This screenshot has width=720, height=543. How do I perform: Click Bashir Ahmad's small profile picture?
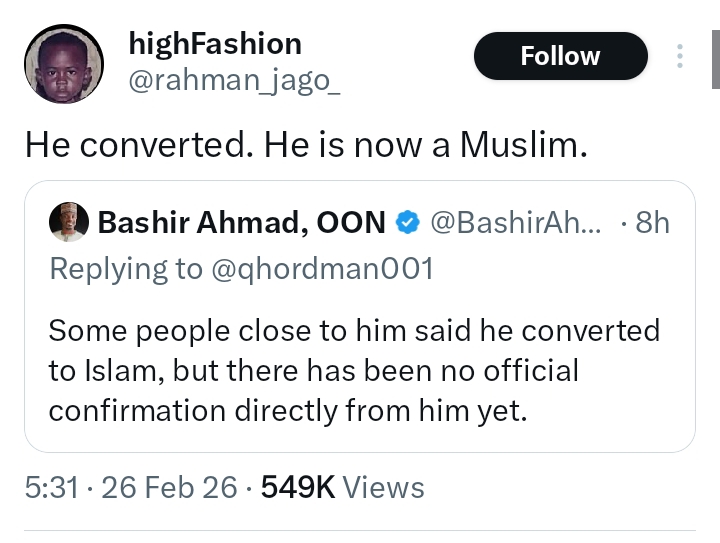[x=68, y=223]
